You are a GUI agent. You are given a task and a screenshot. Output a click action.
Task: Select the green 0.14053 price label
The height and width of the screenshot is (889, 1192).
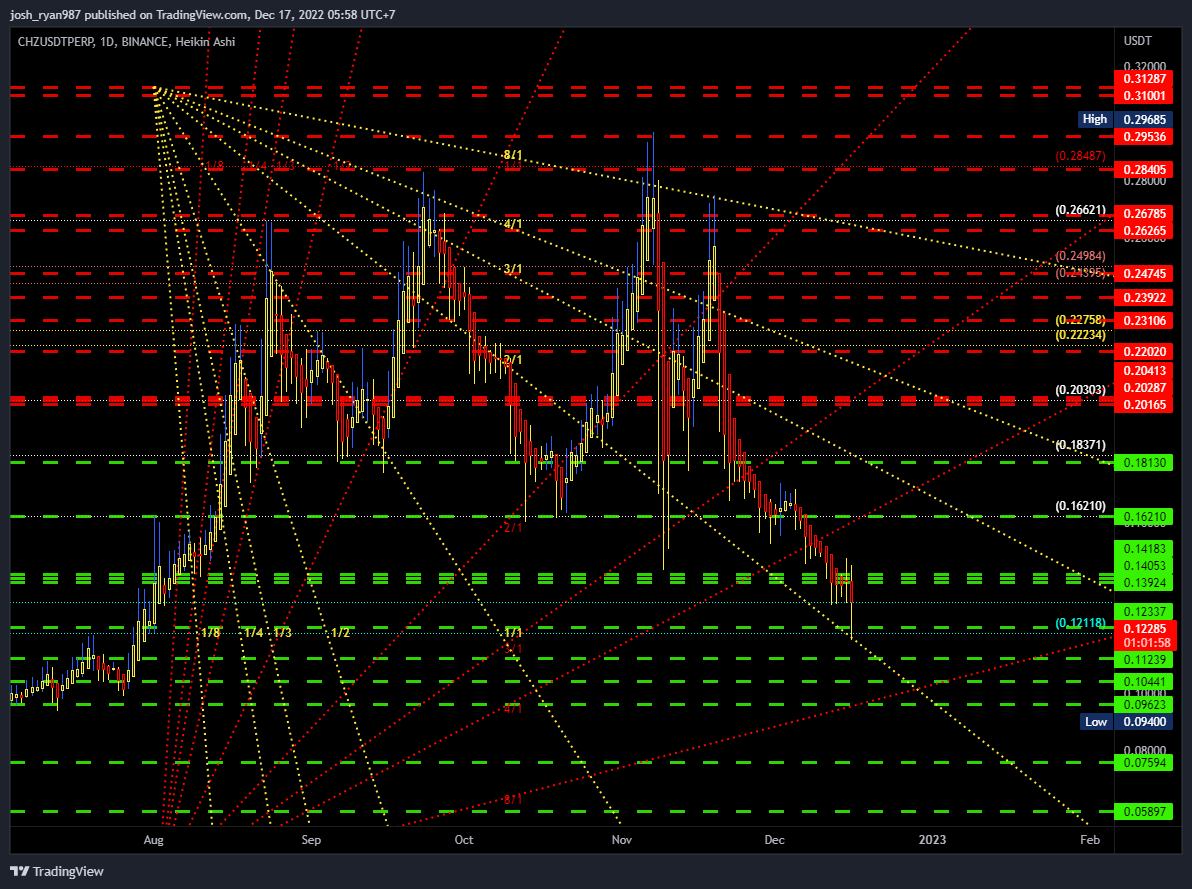click(1144, 566)
